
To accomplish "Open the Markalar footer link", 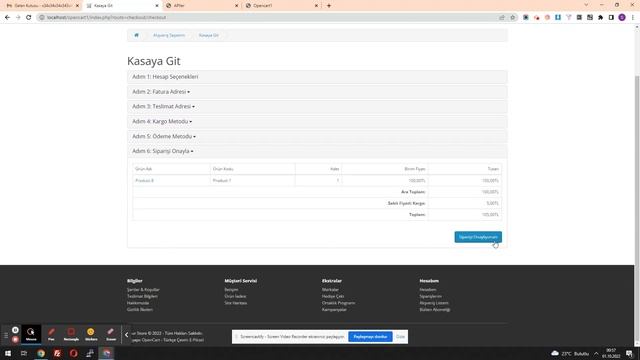I will pos(330,289).
